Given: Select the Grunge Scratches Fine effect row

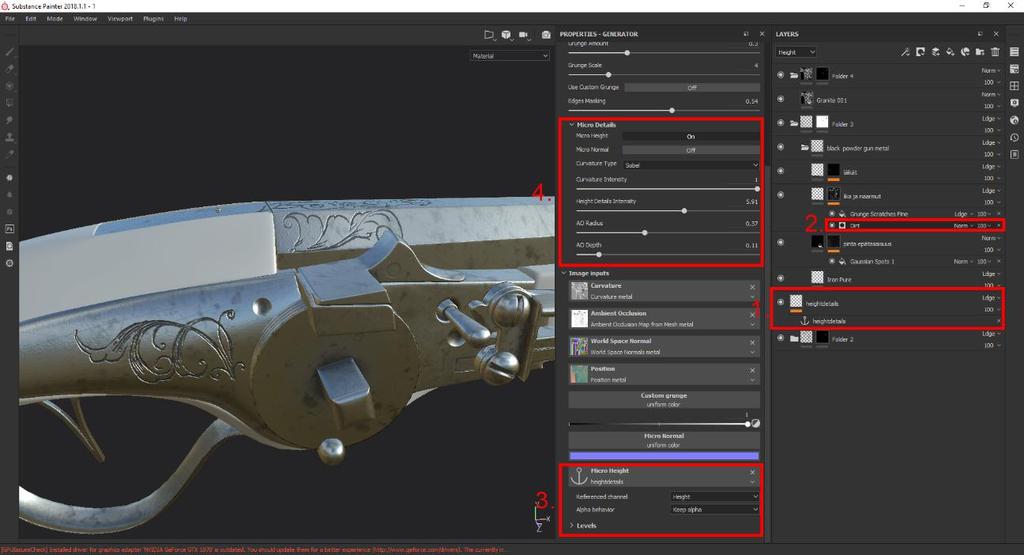Looking at the screenshot, I should pyautogui.click(x=915, y=214).
